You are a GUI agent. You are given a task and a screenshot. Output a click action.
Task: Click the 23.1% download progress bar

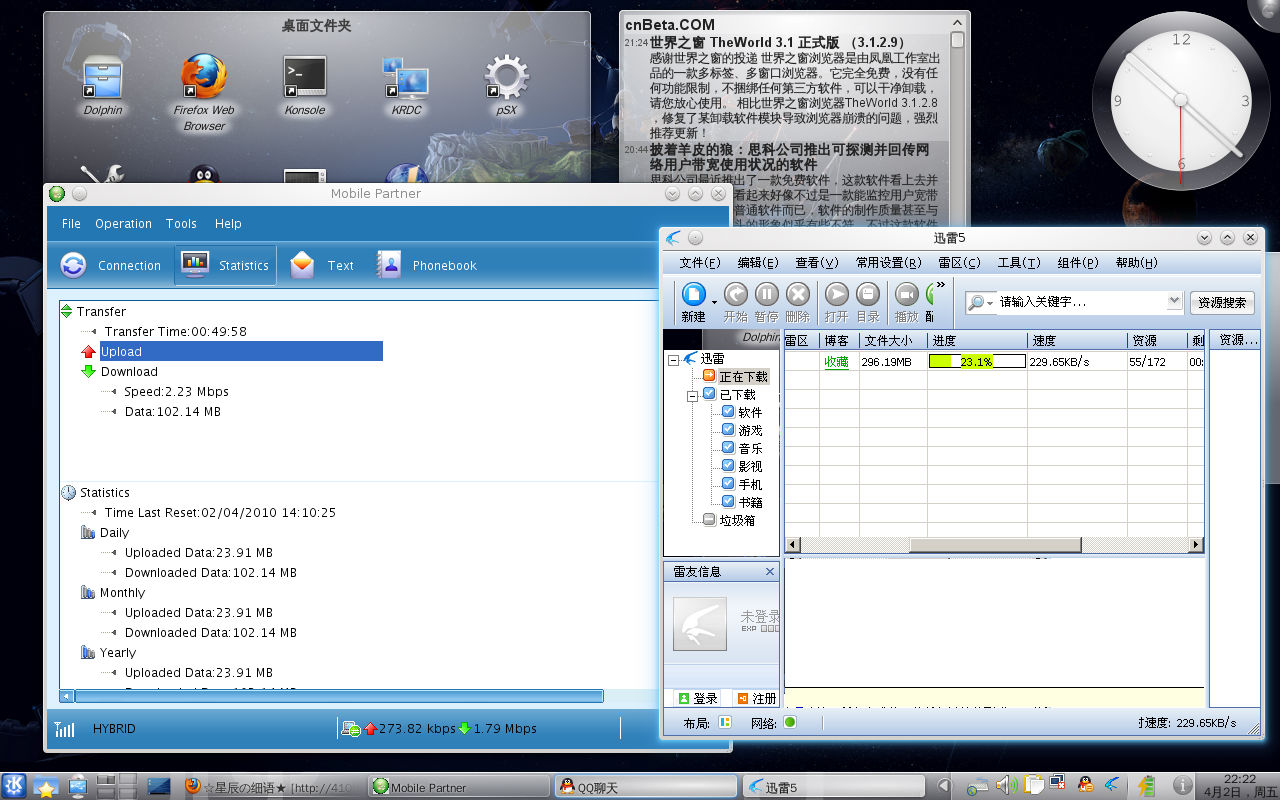click(x=977, y=361)
